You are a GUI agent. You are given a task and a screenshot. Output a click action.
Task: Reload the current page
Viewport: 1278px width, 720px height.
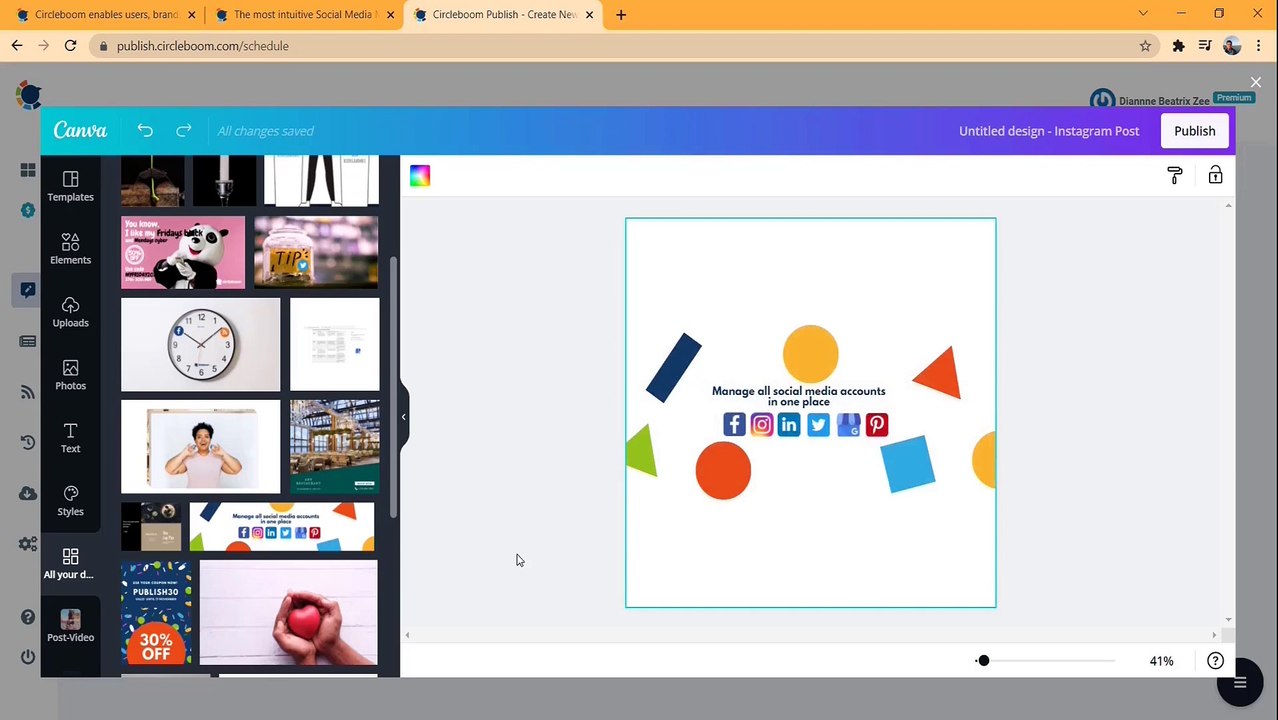(x=70, y=46)
